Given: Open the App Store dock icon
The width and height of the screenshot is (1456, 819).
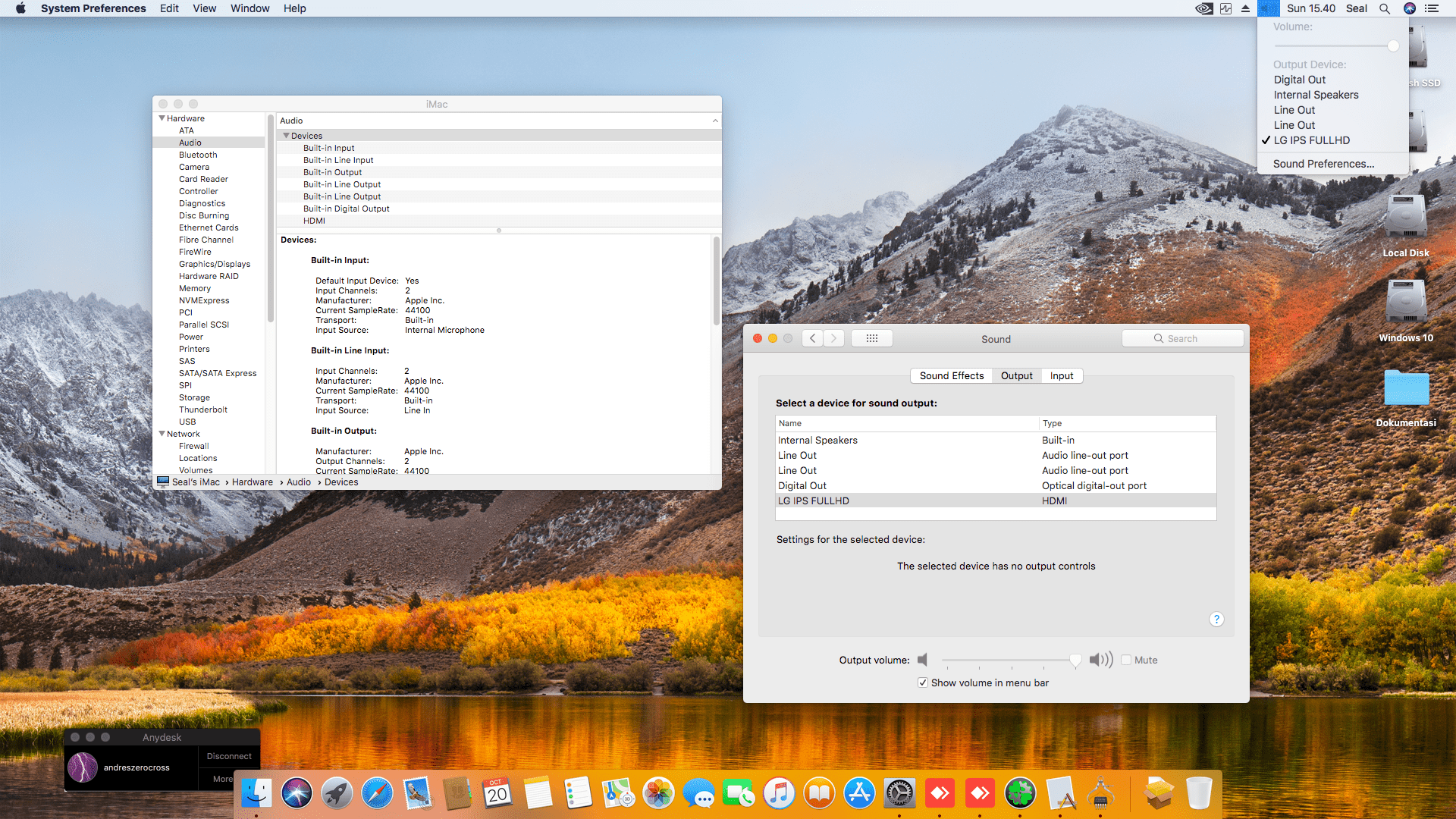Looking at the screenshot, I should (x=859, y=793).
